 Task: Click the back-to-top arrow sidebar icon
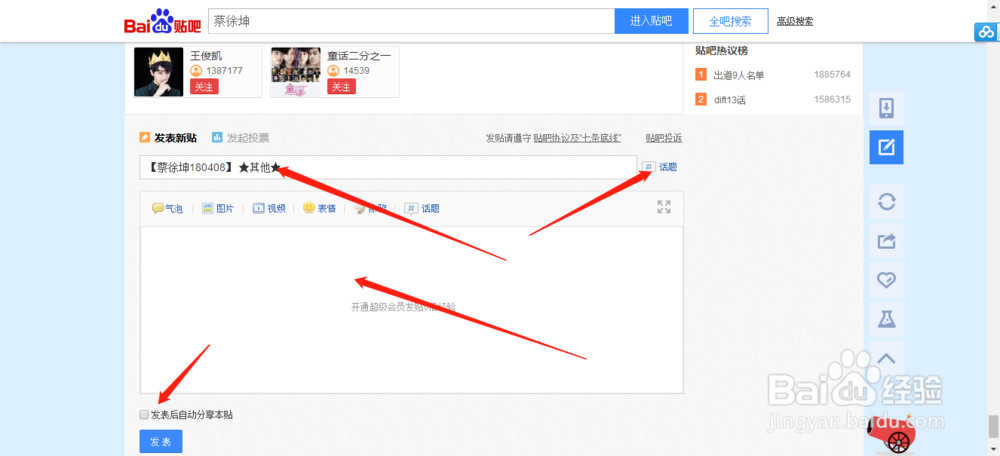coord(886,358)
